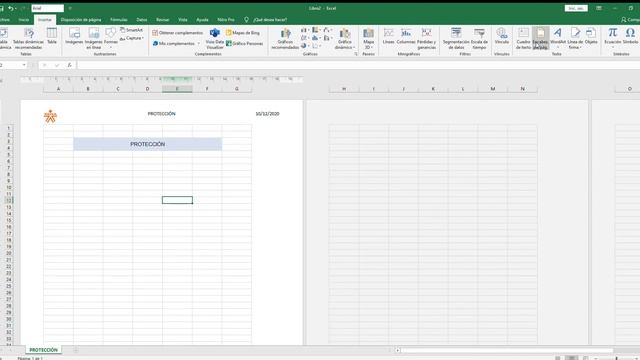Click the Undo arrow in the title bar

tap(10, 8)
